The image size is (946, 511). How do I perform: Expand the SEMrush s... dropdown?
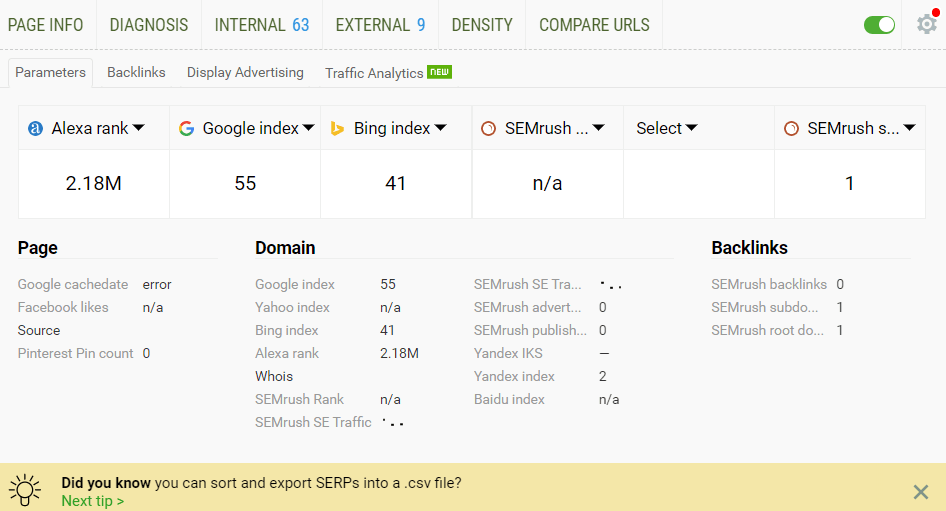[x=910, y=128]
